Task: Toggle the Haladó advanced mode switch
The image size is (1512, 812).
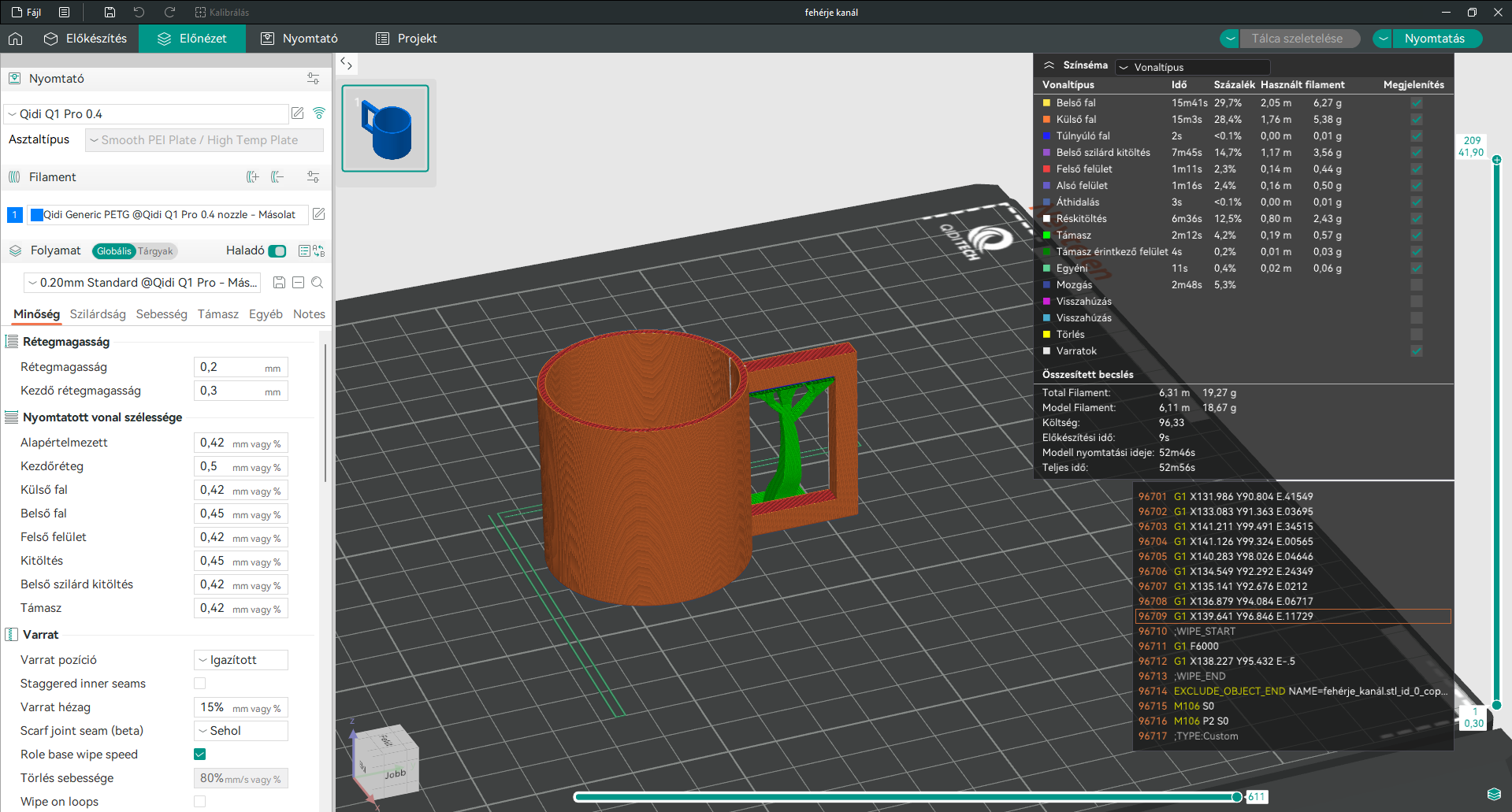Action: [277, 251]
